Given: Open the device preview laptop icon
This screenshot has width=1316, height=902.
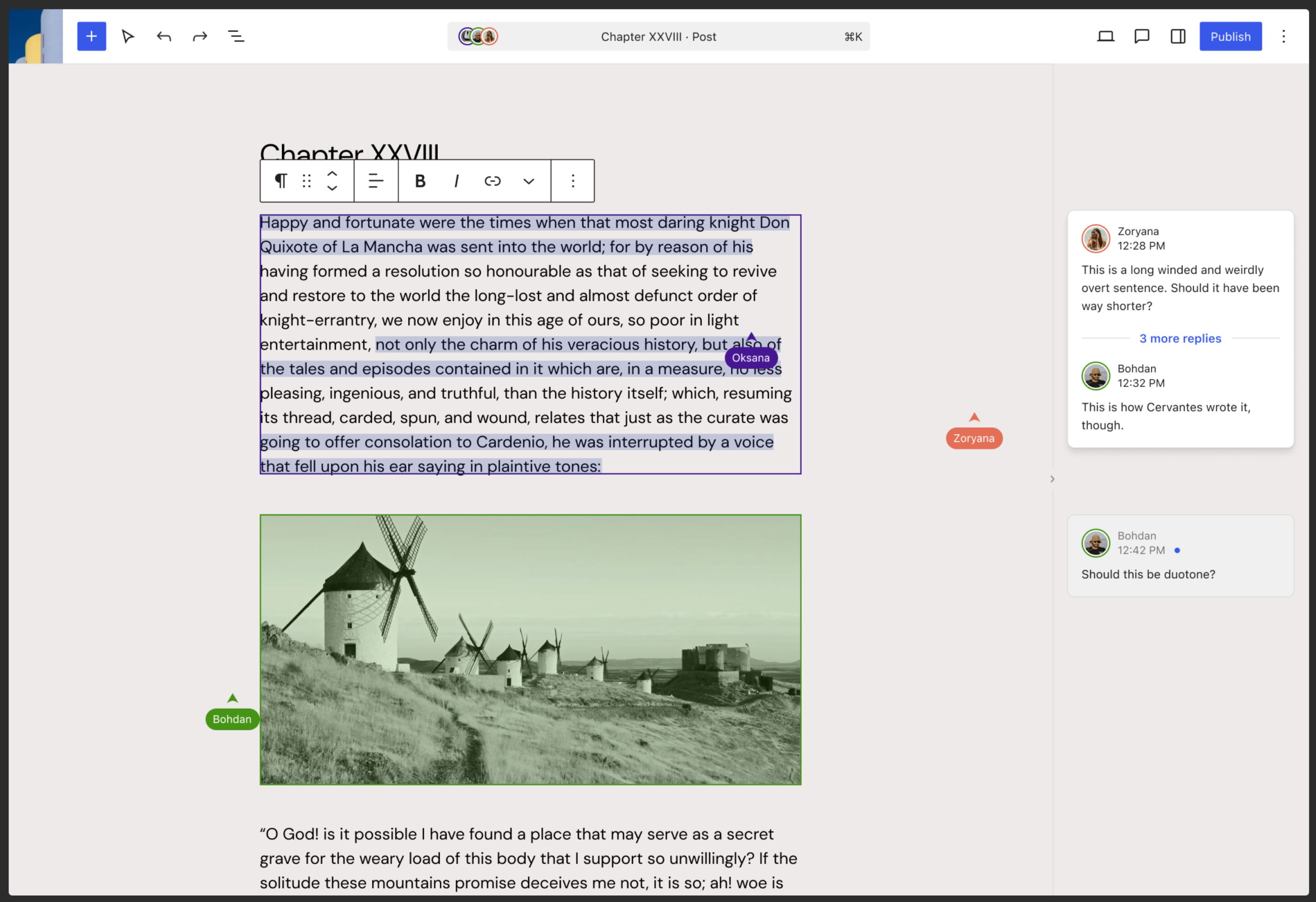Looking at the screenshot, I should (1106, 36).
